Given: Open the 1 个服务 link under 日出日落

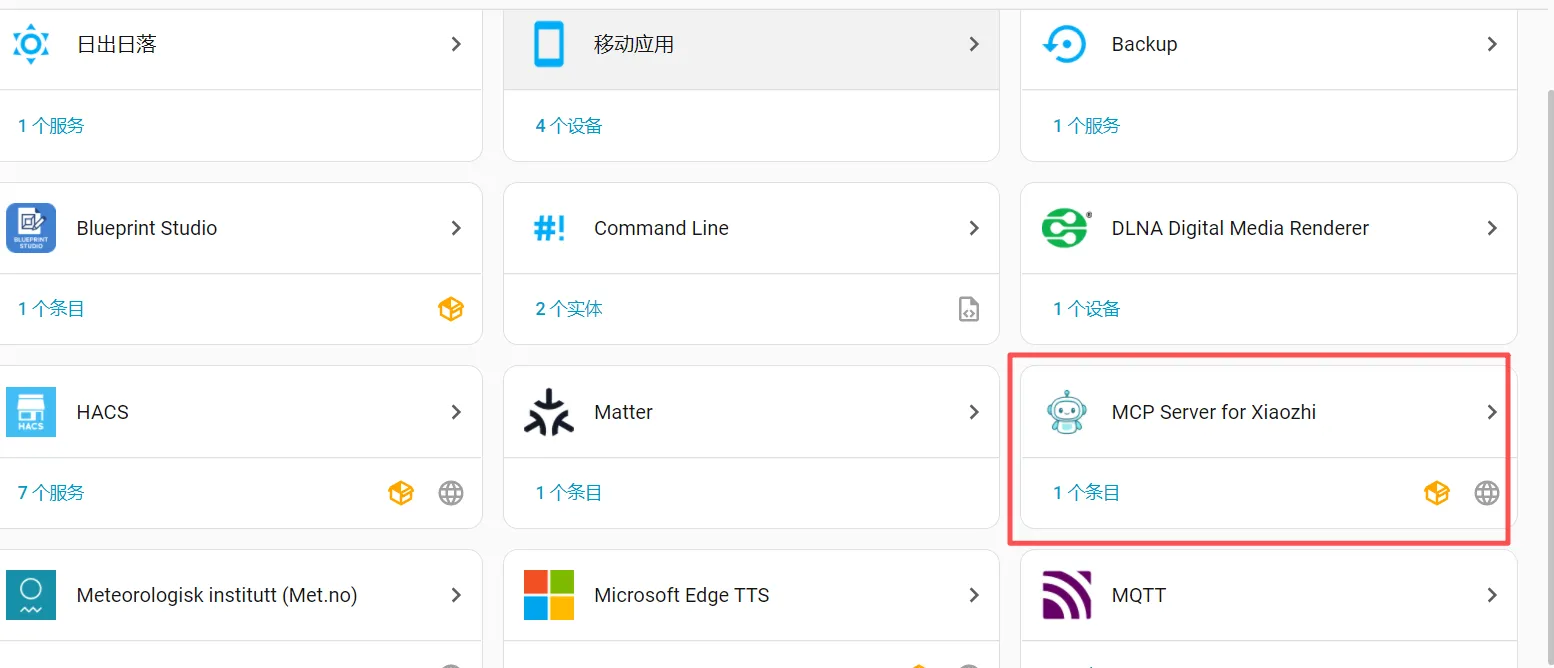Looking at the screenshot, I should pos(51,126).
